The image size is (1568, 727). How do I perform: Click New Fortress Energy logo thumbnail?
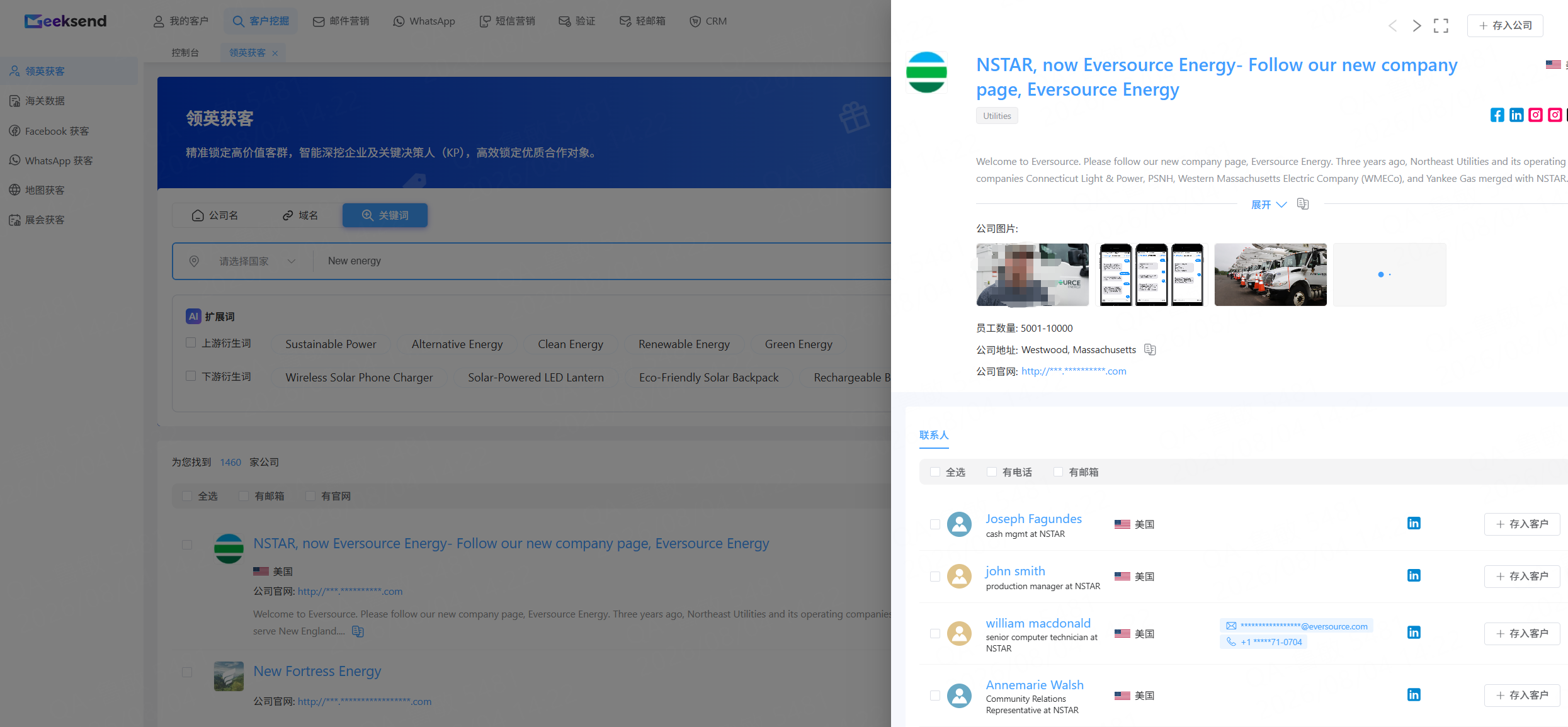click(x=229, y=676)
